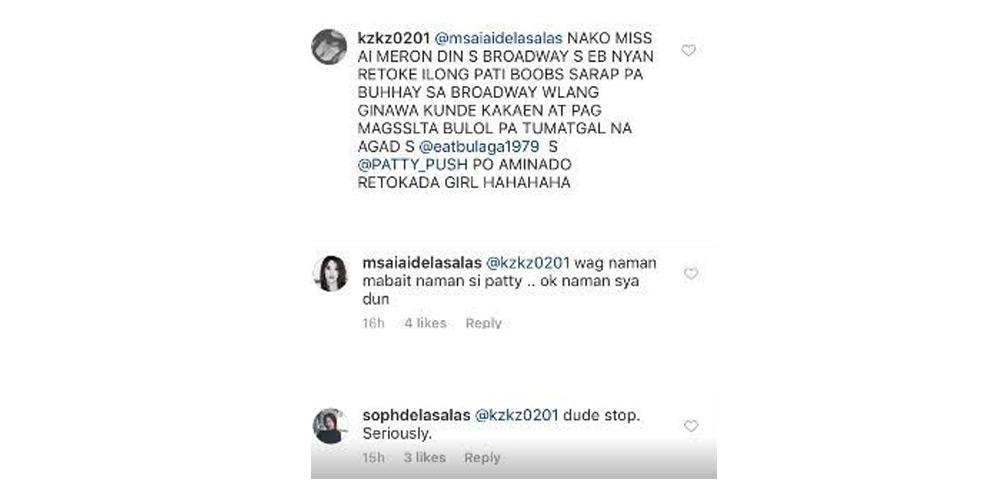Click the bold sophdelasalas username
Screen dimensions: 1000x501
pyautogui.click(x=416, y=415)
